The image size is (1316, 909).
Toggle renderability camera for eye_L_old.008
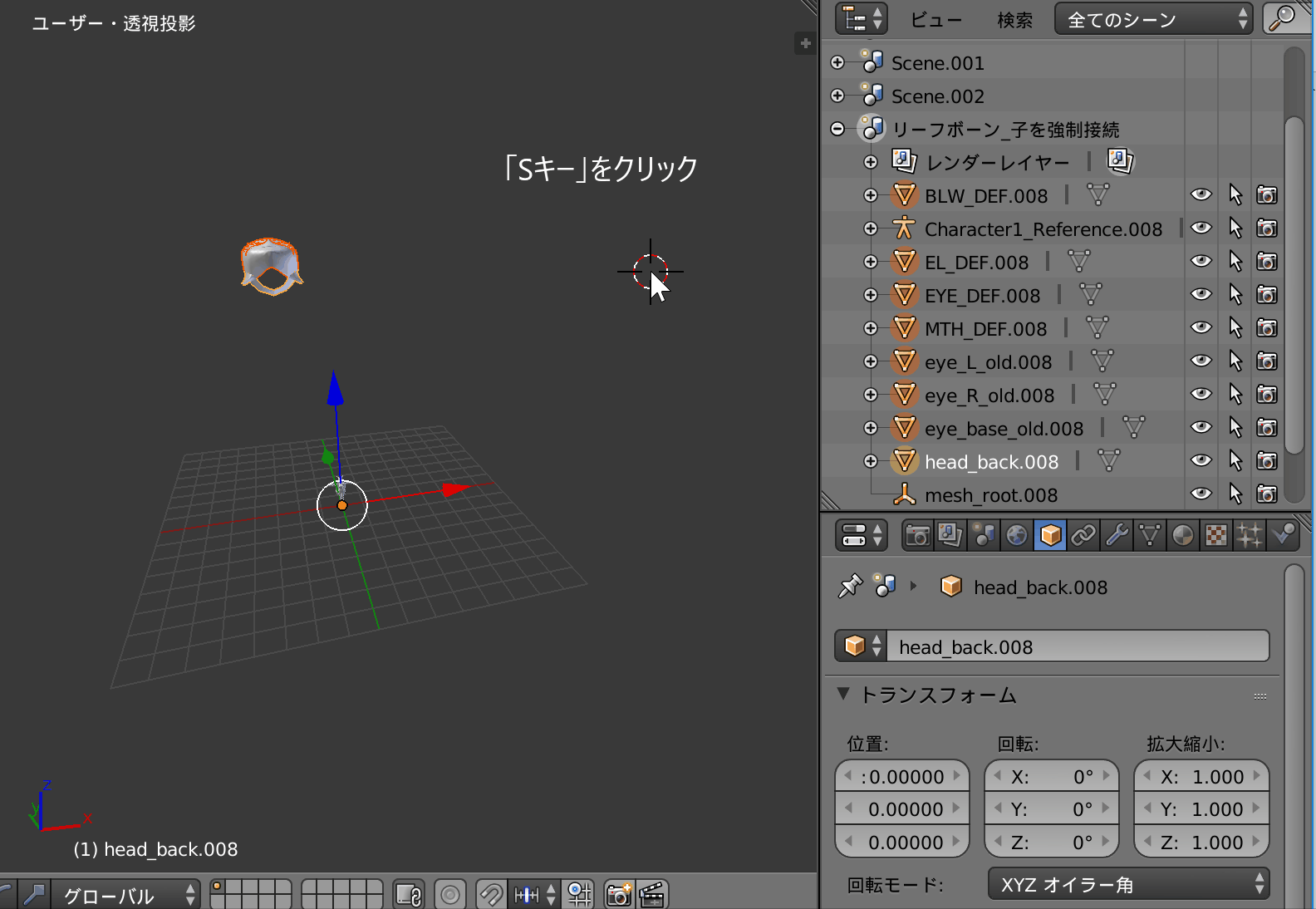[1267, 361]
